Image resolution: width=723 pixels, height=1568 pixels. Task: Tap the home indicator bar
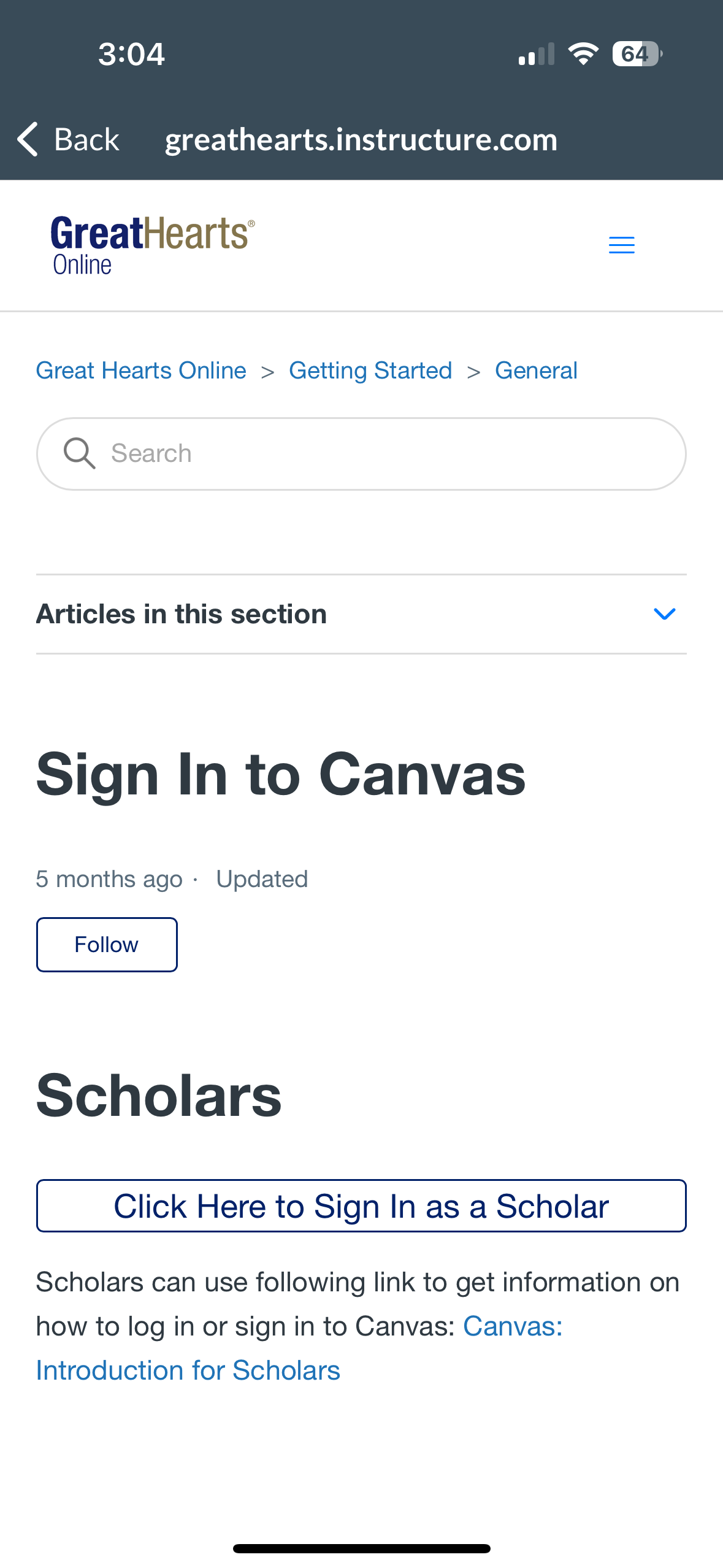(x=361, y=1548)
